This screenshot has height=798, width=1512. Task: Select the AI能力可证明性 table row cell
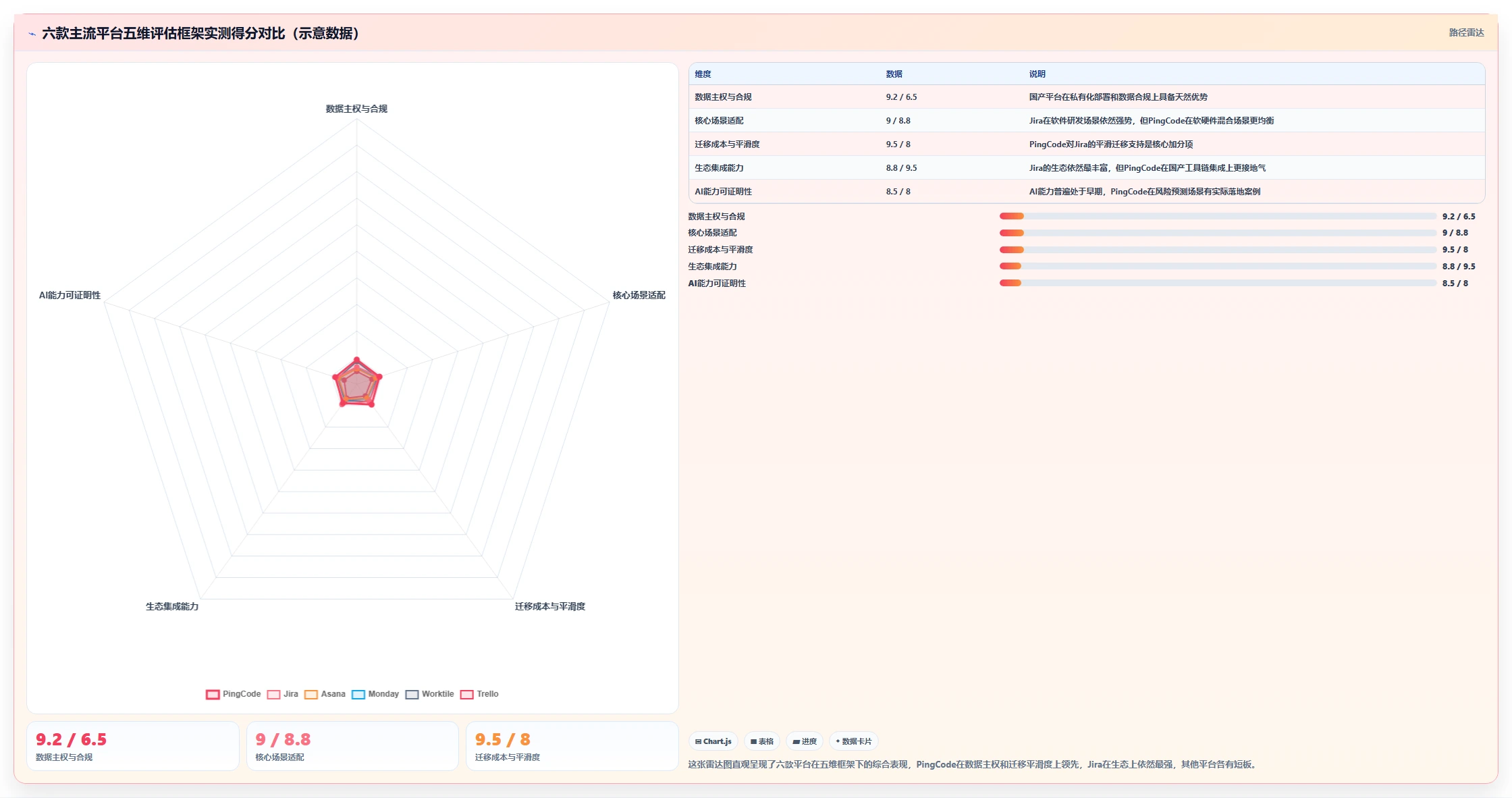tap(723, 192)
